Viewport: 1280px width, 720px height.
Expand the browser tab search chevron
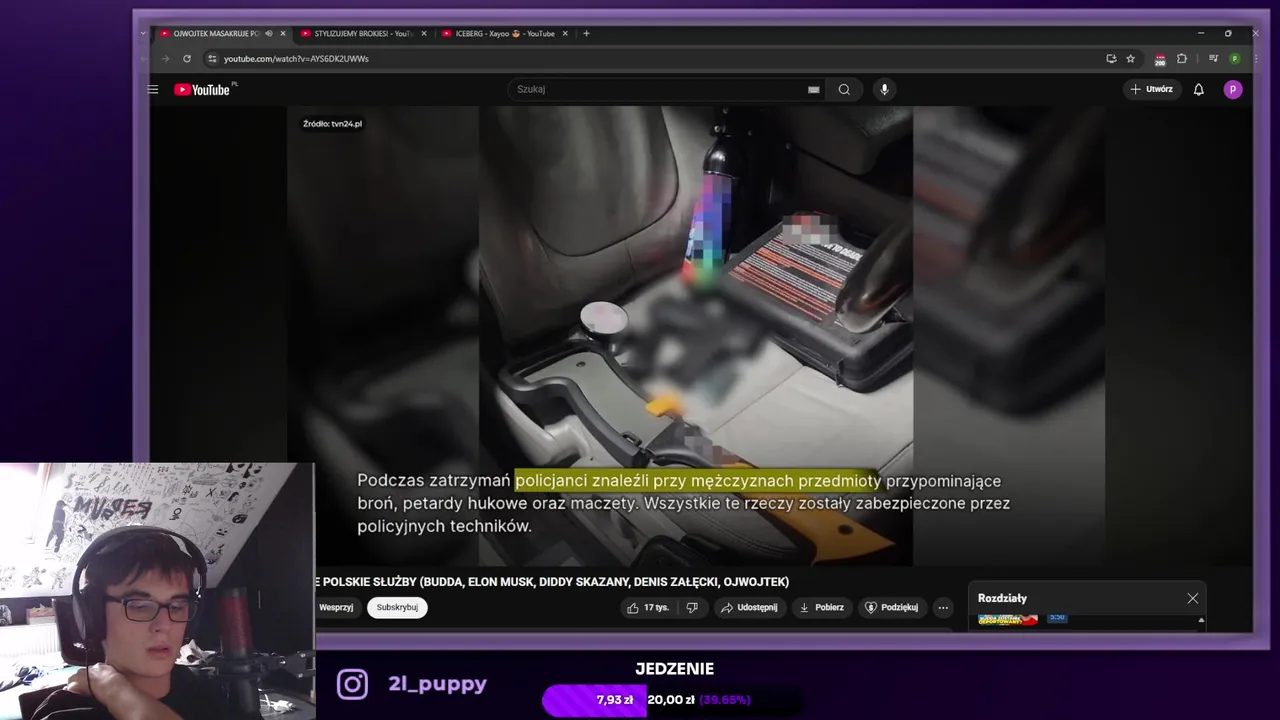(143, 33)
